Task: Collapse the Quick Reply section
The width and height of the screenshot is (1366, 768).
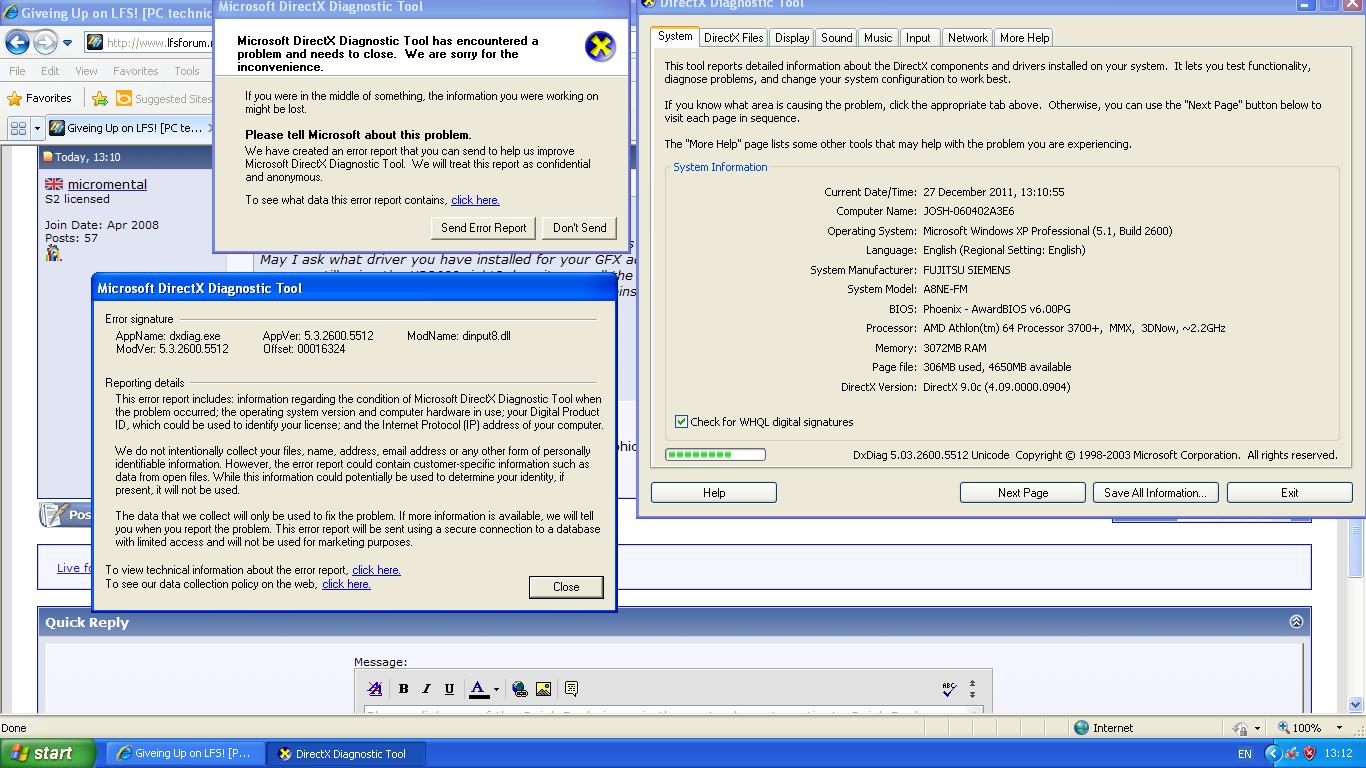Action: click(x=1296, y=622)
